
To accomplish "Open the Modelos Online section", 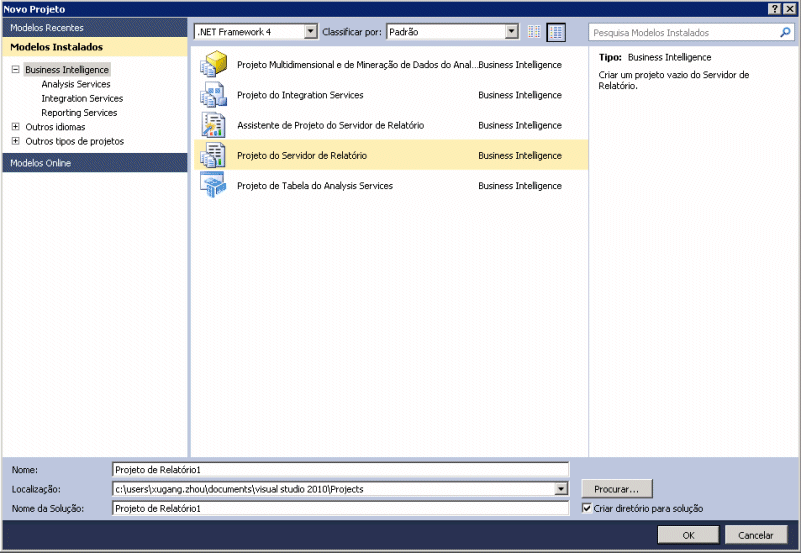I will [x=41, y=163].
